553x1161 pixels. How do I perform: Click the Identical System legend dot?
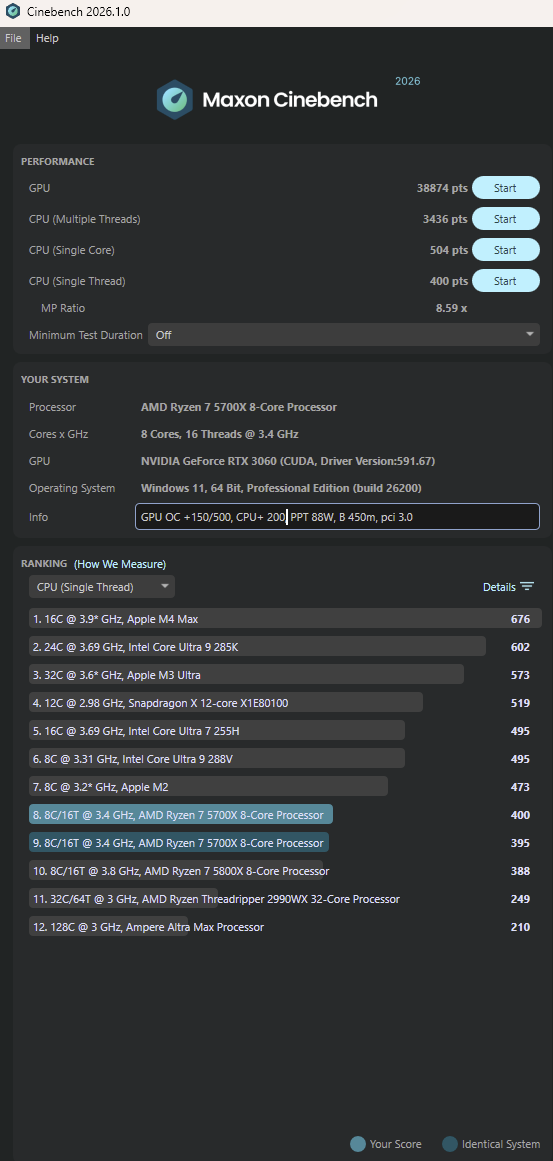449,1144
